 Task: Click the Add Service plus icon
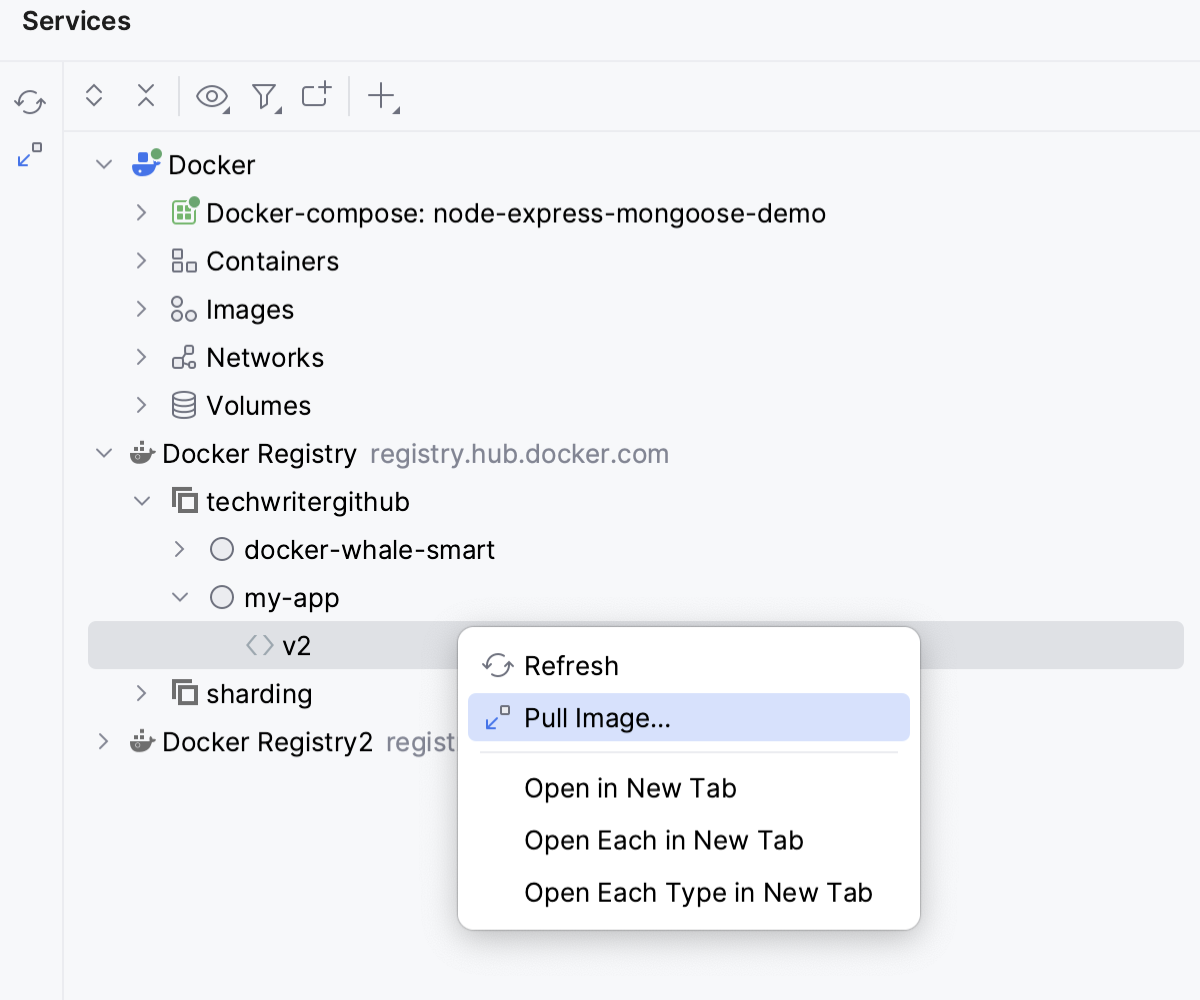pyautogui.click(x=381, y=96)
